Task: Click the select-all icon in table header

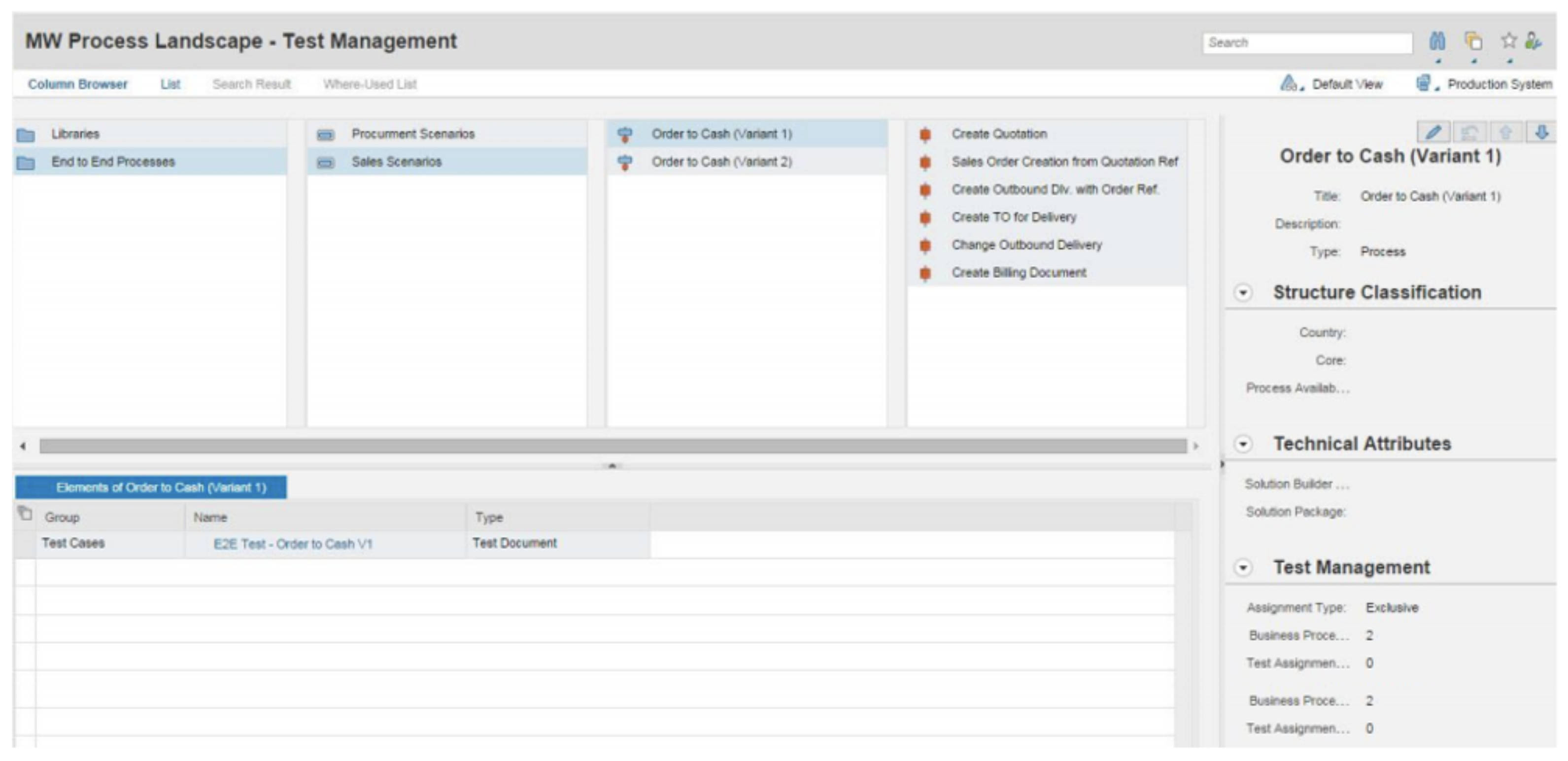Action: [x=25, y=514]
